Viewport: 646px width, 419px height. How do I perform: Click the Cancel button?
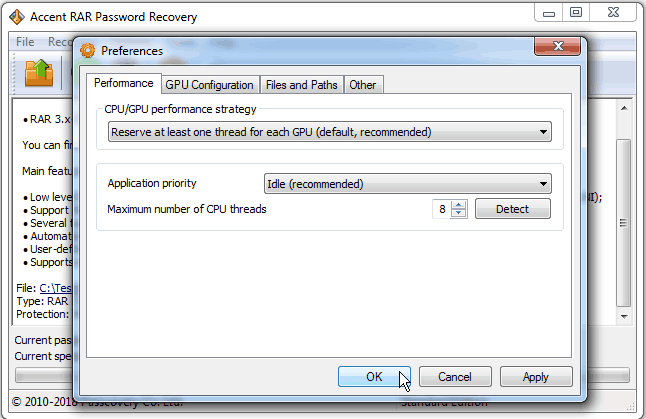tap(455, 377)
